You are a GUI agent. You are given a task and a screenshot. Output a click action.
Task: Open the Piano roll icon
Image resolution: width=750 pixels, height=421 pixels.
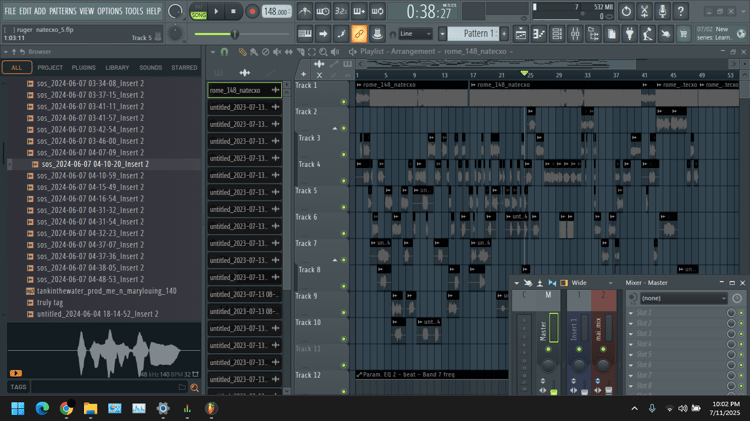click(539, 34)
